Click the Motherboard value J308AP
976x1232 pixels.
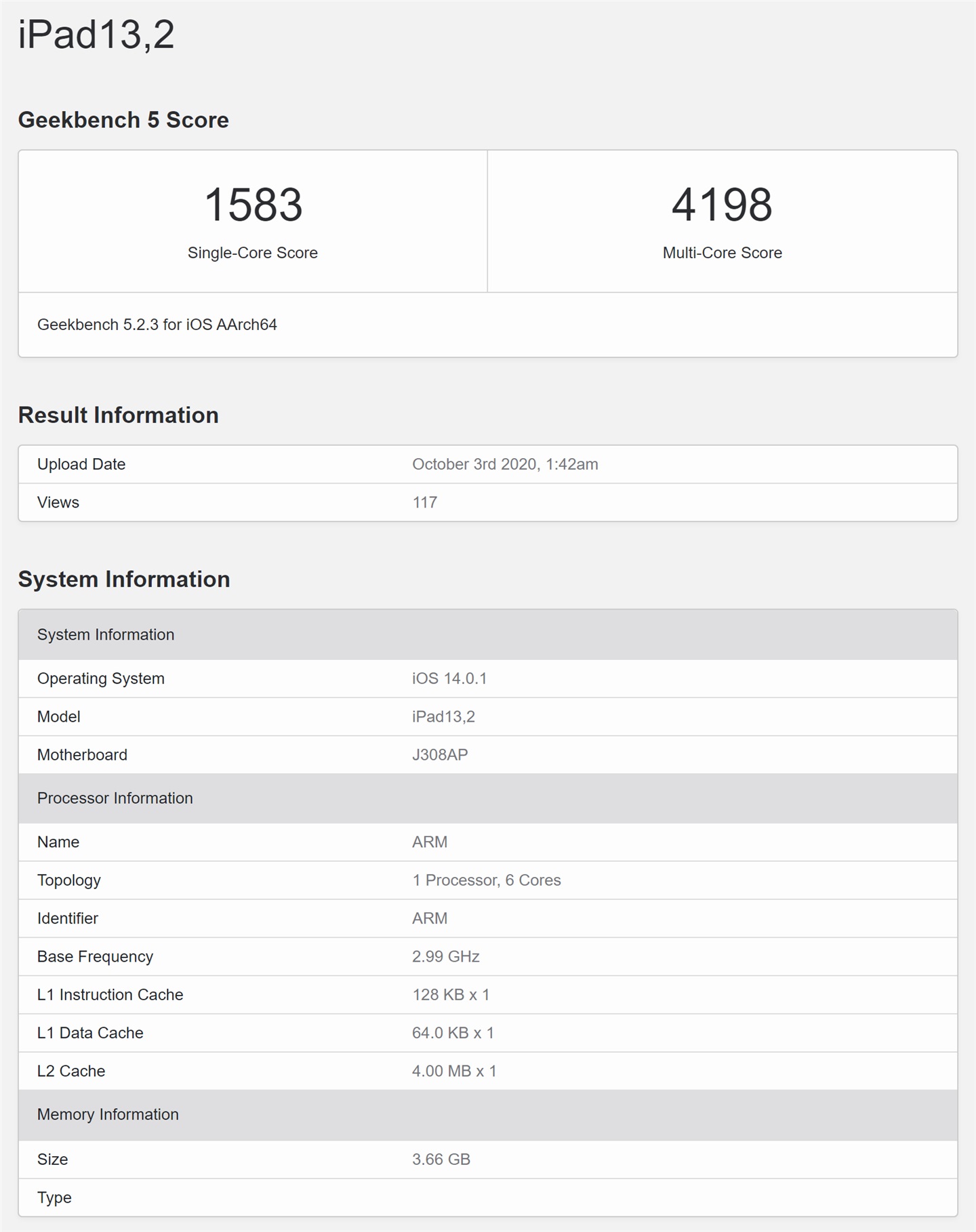click(440, 755)
